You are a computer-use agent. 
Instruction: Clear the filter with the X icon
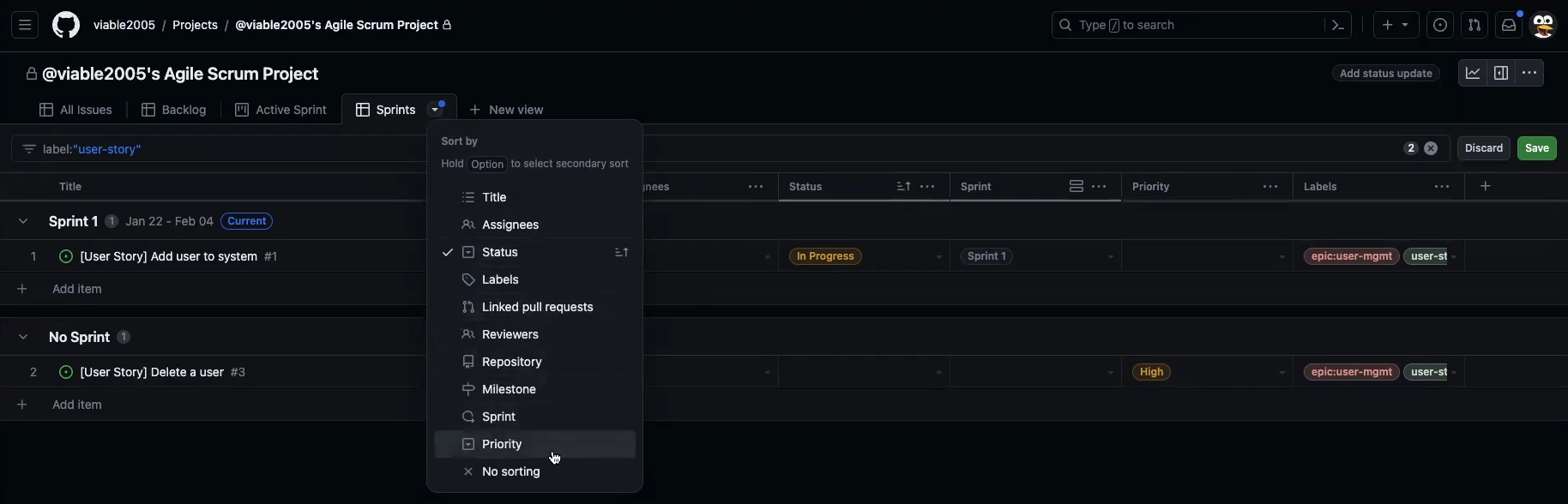[1431, 148]
